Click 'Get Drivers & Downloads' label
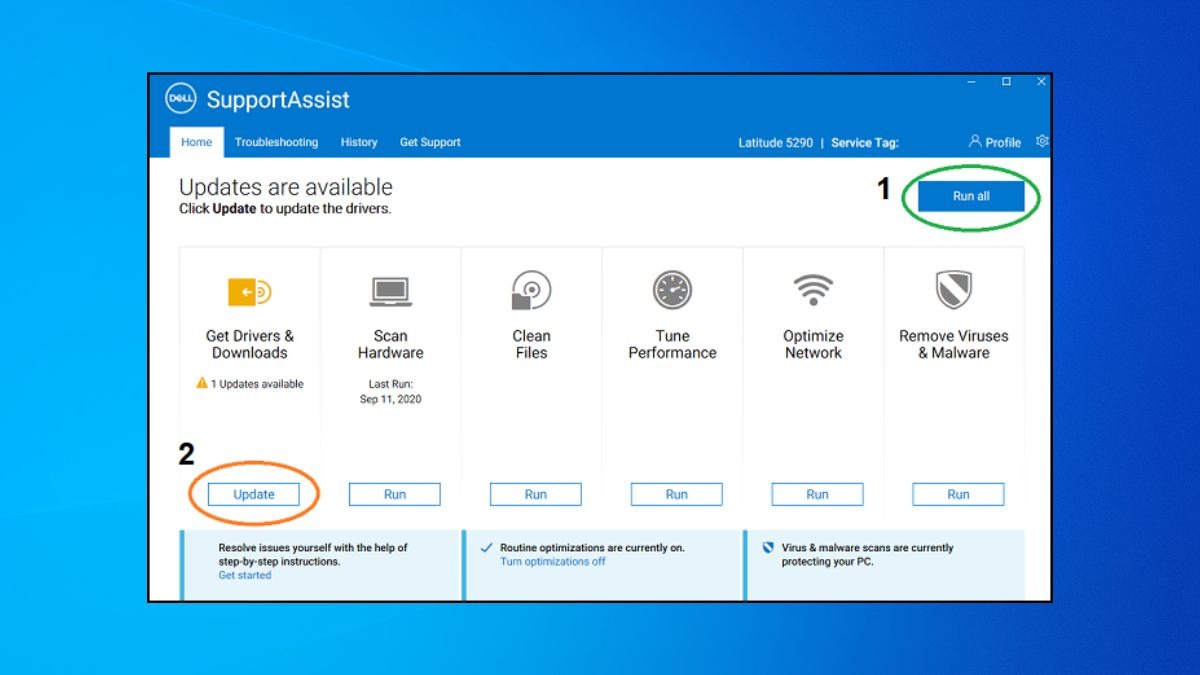Image resolution: width=1200 pixels, height=675 pixels. coord(250,344)
